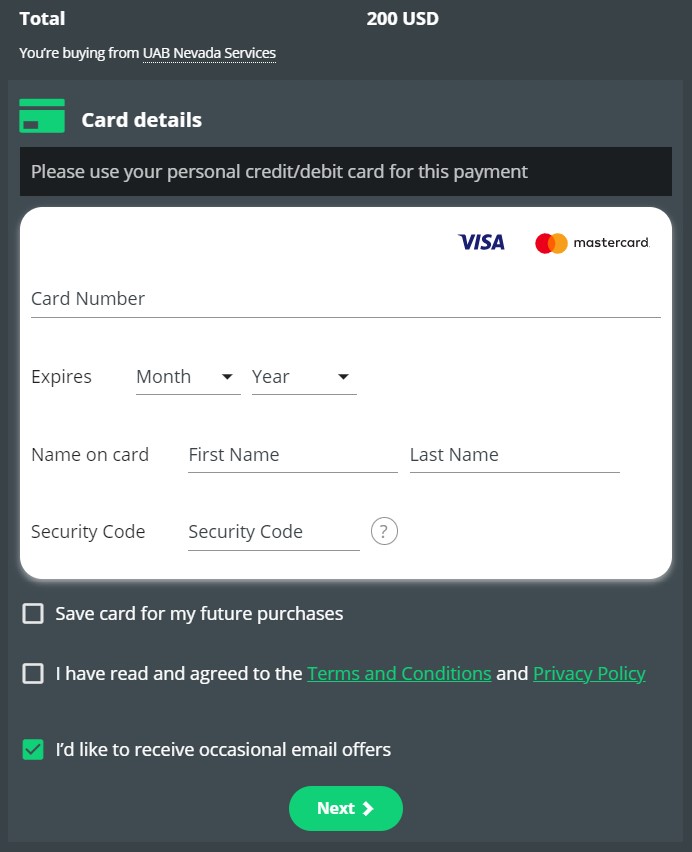
Task: Open the expiry Year dropdown
Action: click(303, 377)
